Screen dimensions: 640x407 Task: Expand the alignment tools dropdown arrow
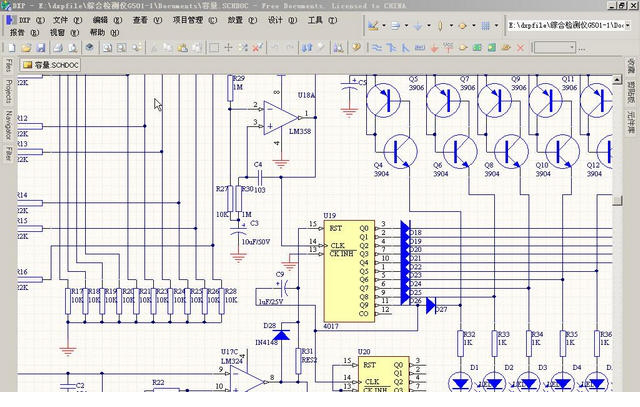(x=407, y=26)
